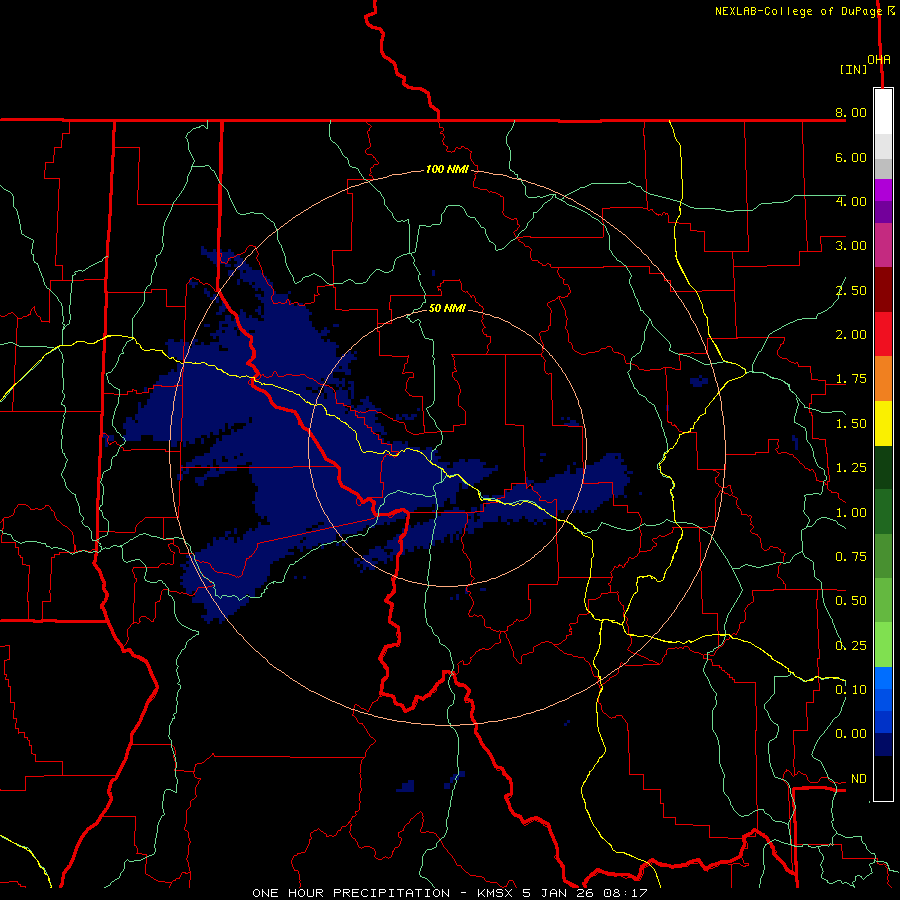
Task: Click the 1.00 legend value
Action: (x=851, y=513)
